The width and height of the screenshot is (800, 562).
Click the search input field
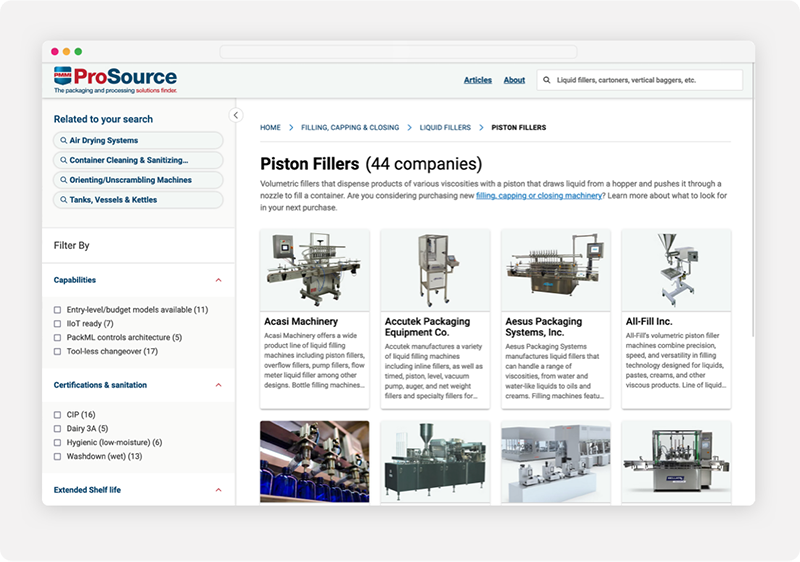click(x=640, y=80)
